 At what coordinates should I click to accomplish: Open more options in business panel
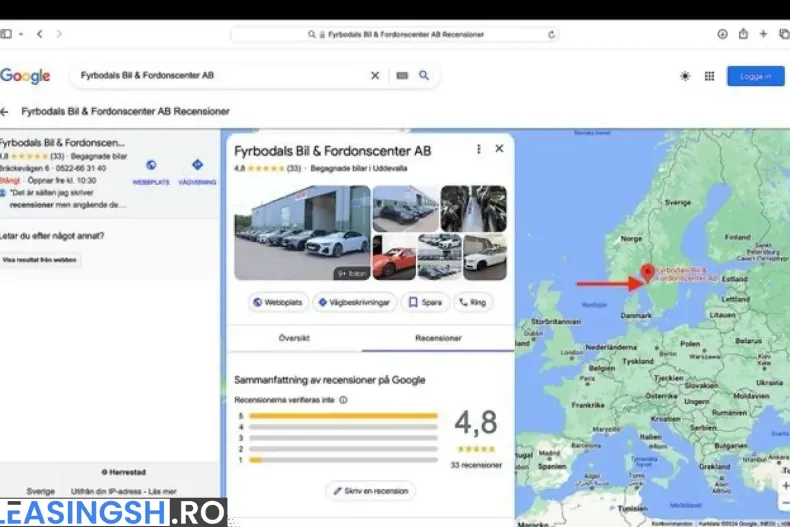click(x=478, y=149)
